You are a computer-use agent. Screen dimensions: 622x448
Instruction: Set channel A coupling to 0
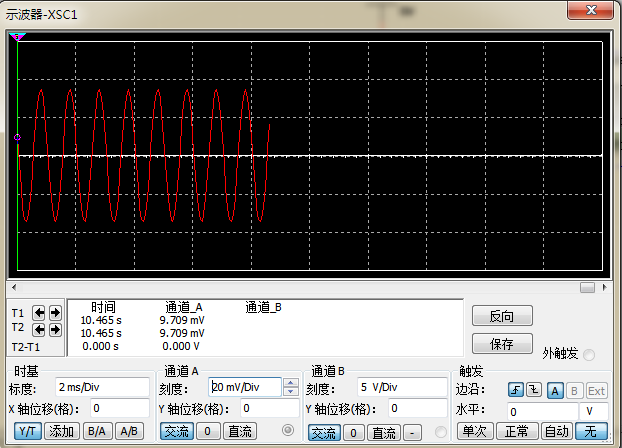pyautogui.click(x=207, y=431)
